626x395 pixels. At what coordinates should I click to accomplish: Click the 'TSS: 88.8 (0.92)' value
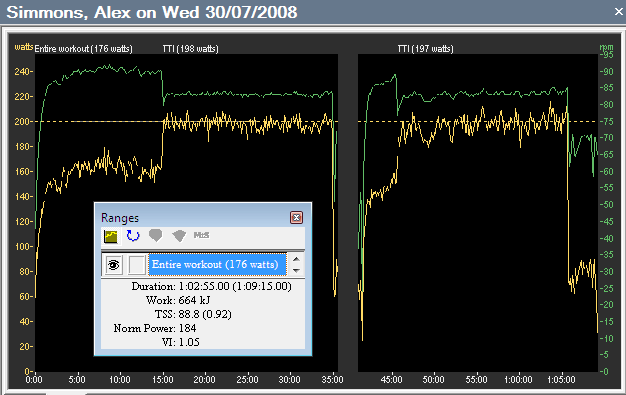pyautogui.click(x=193, y=314)
